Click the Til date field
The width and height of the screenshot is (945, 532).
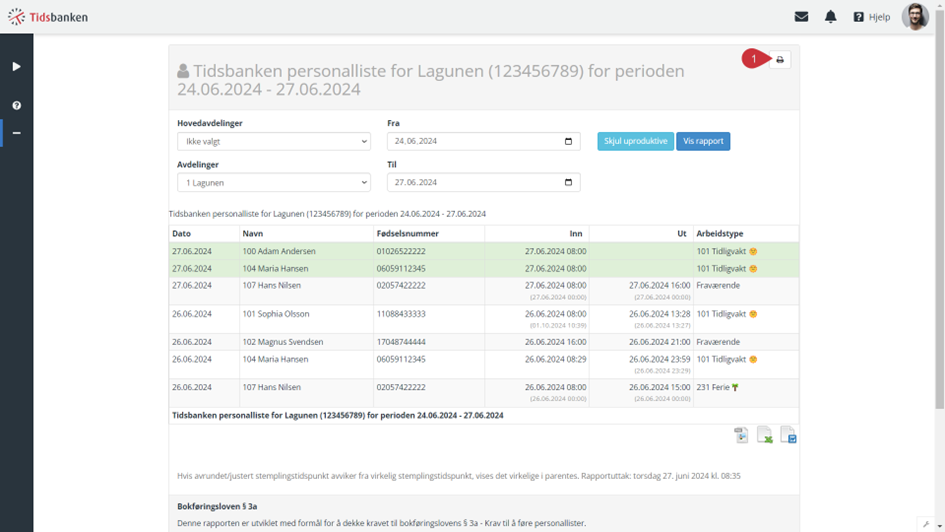tap(483, 183)
